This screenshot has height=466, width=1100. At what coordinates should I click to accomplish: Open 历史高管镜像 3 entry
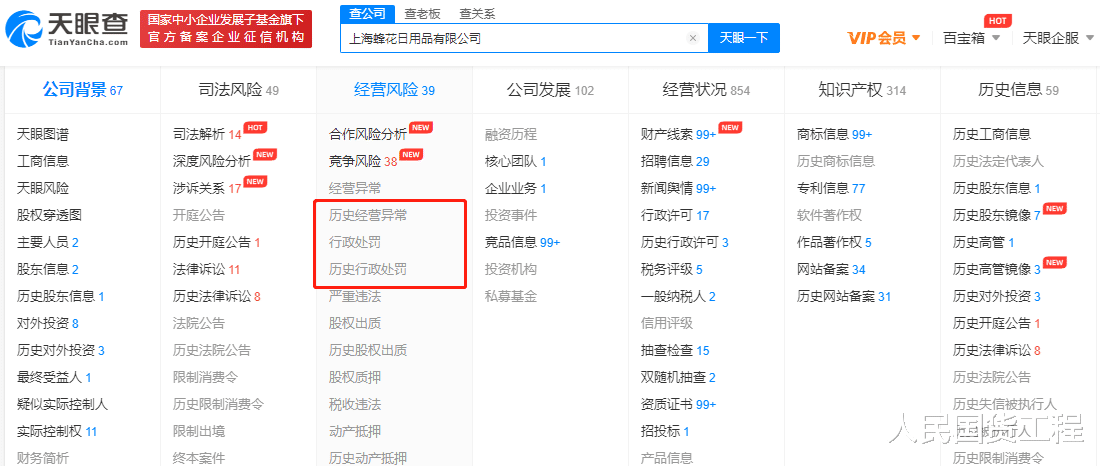(x=997, y=269)
